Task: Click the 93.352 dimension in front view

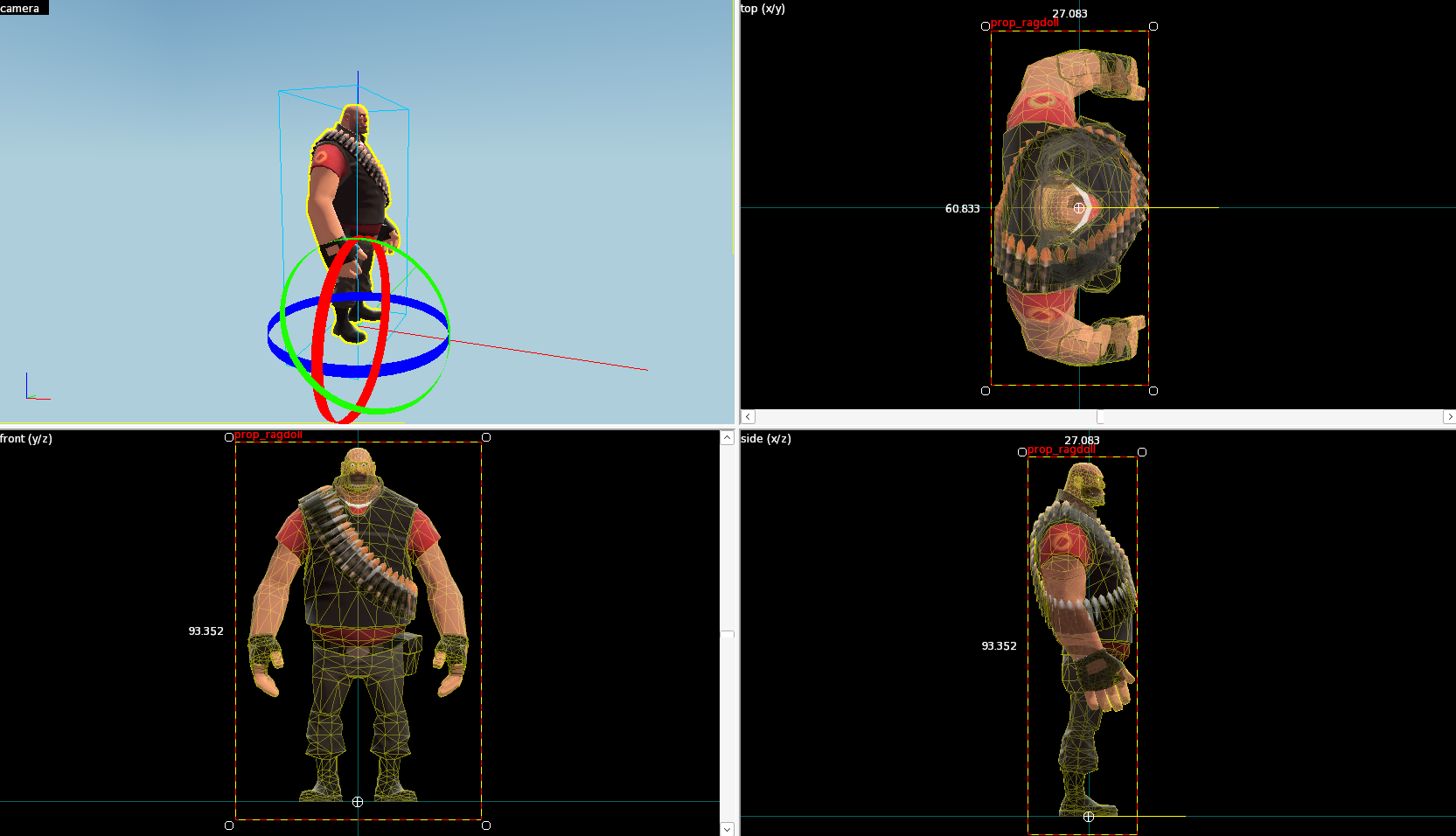Action: coord(206,631)
